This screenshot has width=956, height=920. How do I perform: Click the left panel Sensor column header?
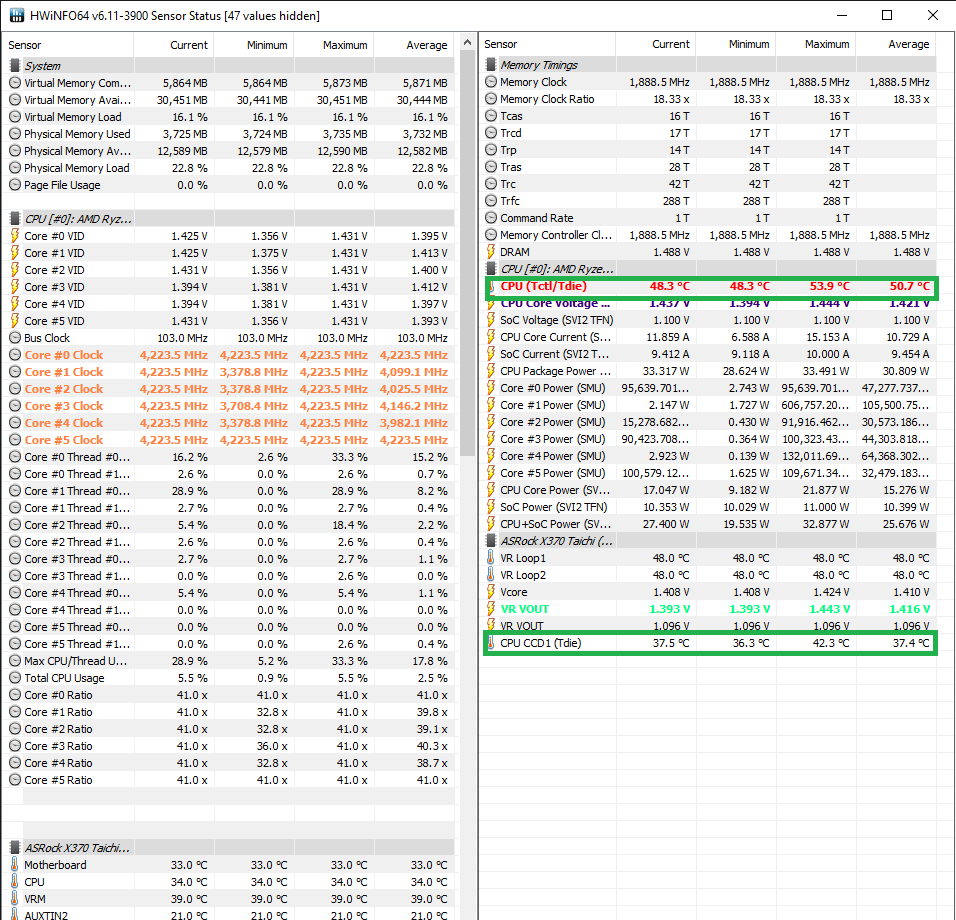pos(68,45)
